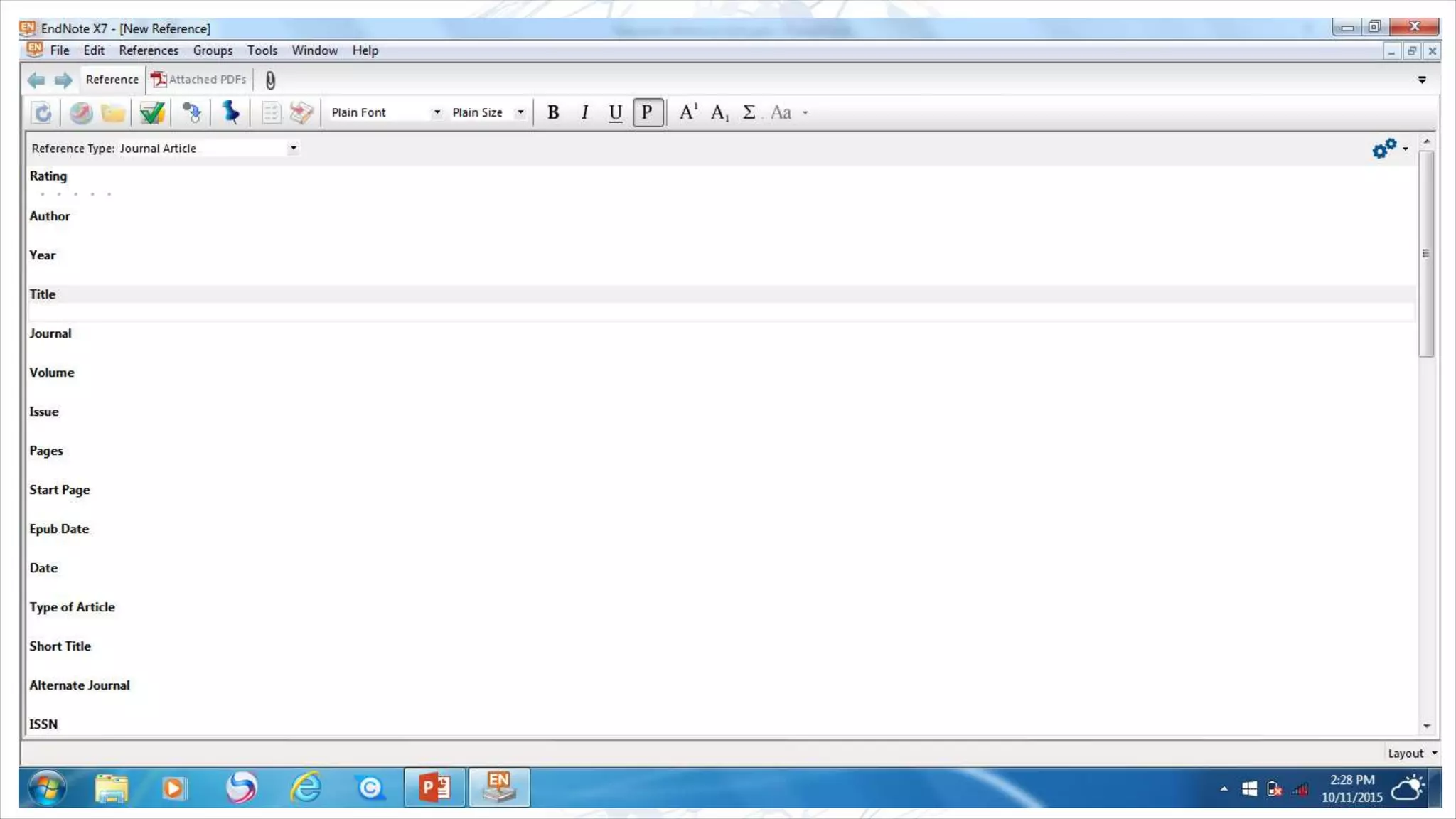
Task: Open PowerPoint from the taskbar
Action: pyautogui.click(x=434, y=788)
